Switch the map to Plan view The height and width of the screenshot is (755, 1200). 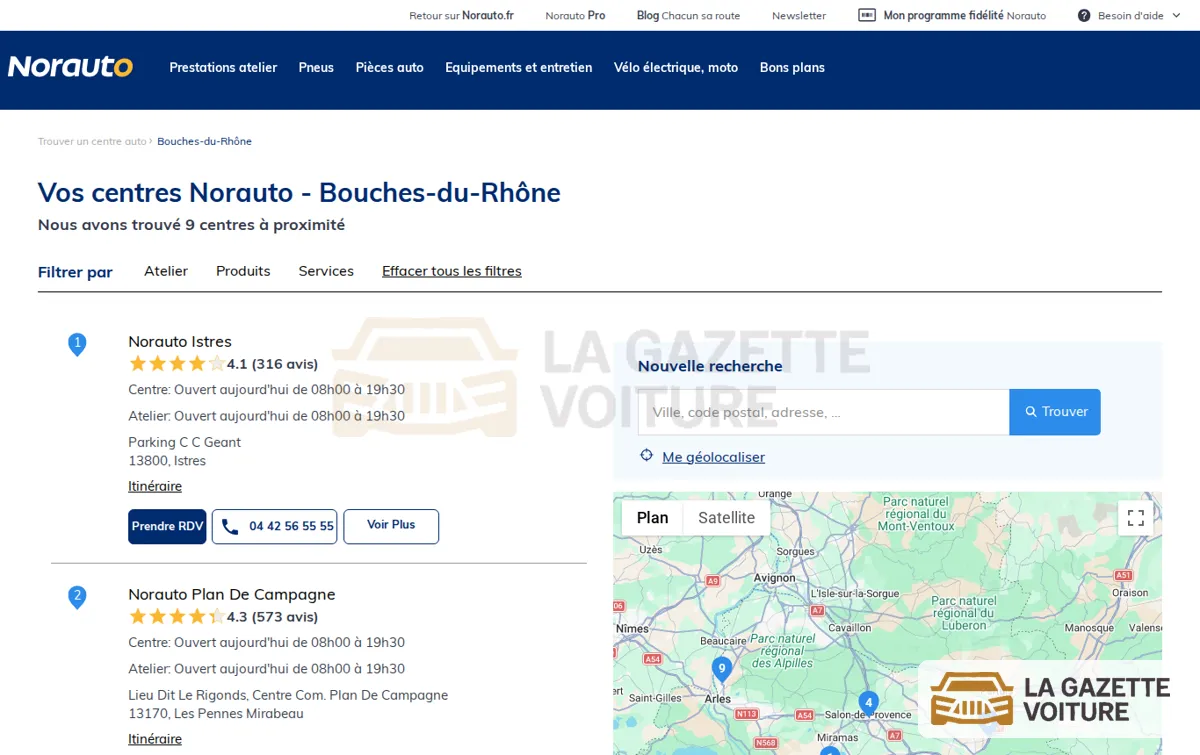(652, 518)
